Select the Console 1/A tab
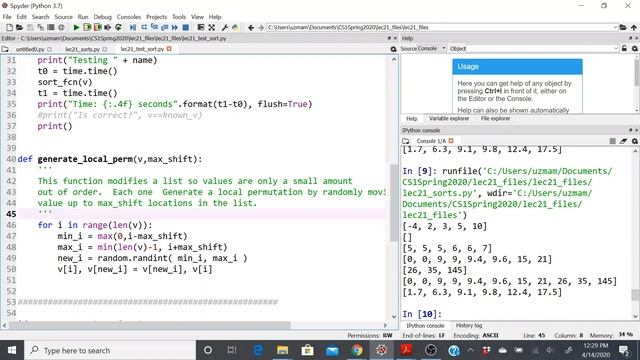The width and height of the screenshot is (640, 360). click(431, 141)
